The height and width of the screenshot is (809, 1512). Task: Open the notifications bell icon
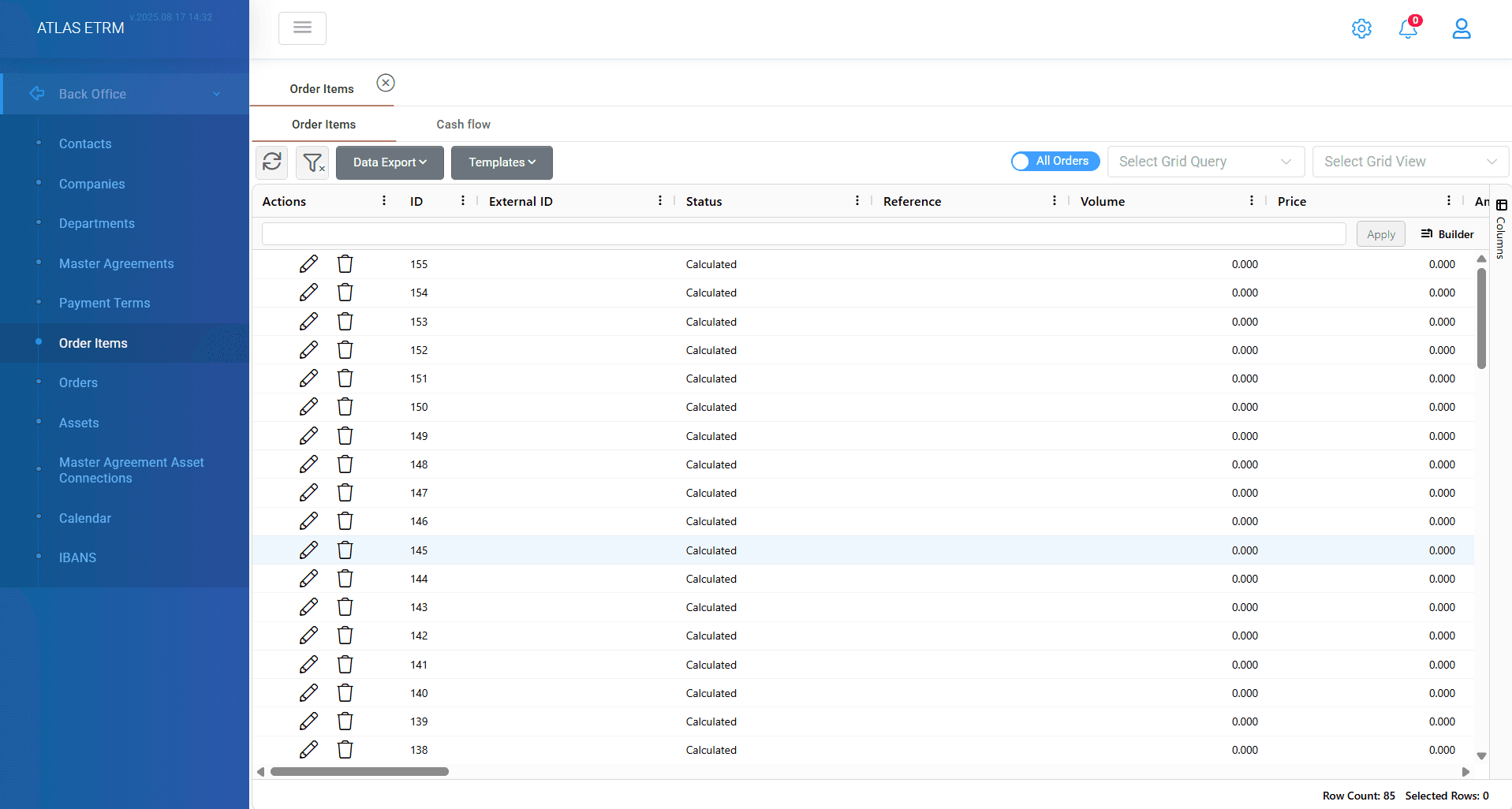[1408, 28]
